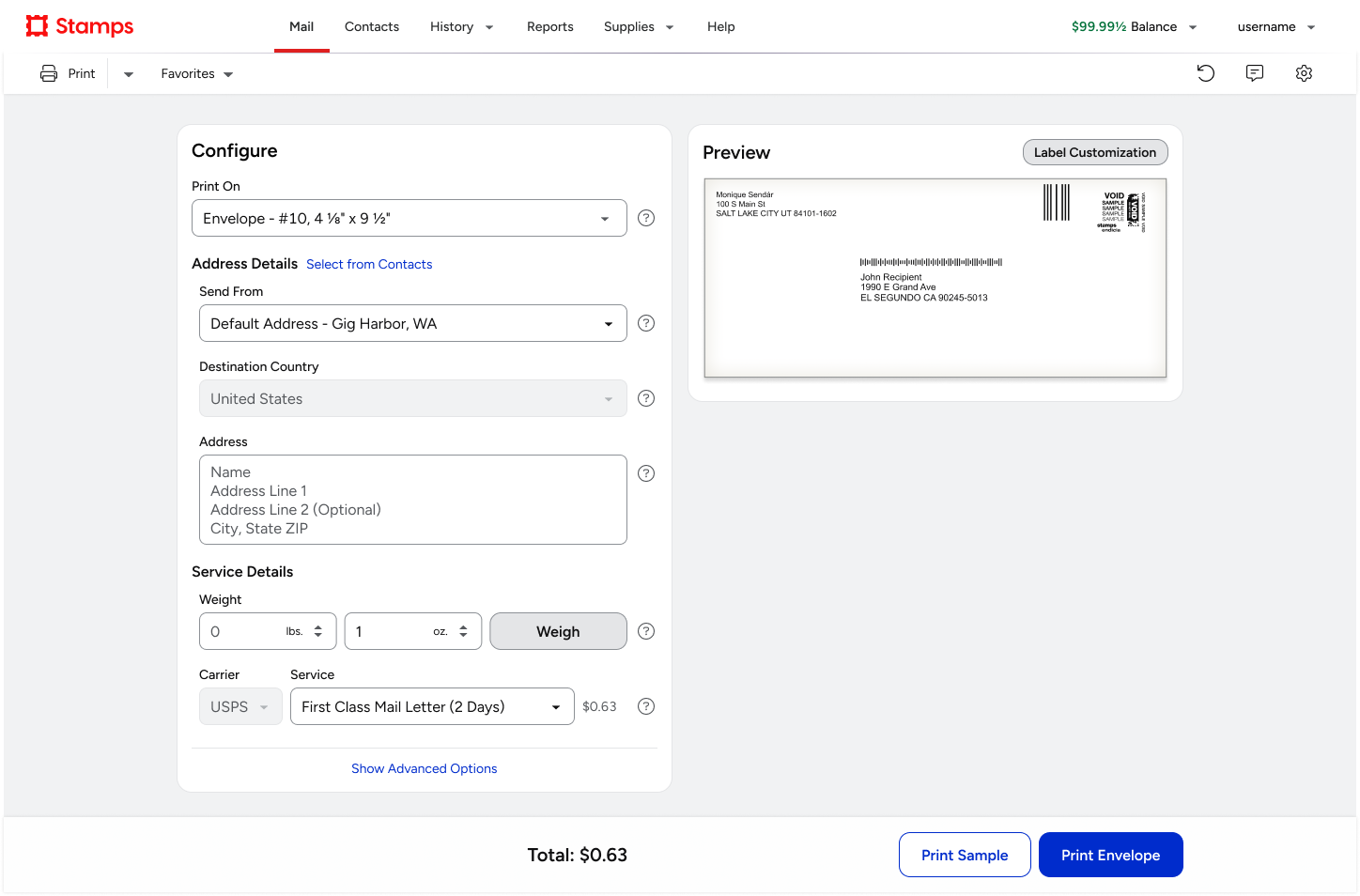Click help icon next to Print On
This screenshot has width=1360, height=896.
point(646,218)
